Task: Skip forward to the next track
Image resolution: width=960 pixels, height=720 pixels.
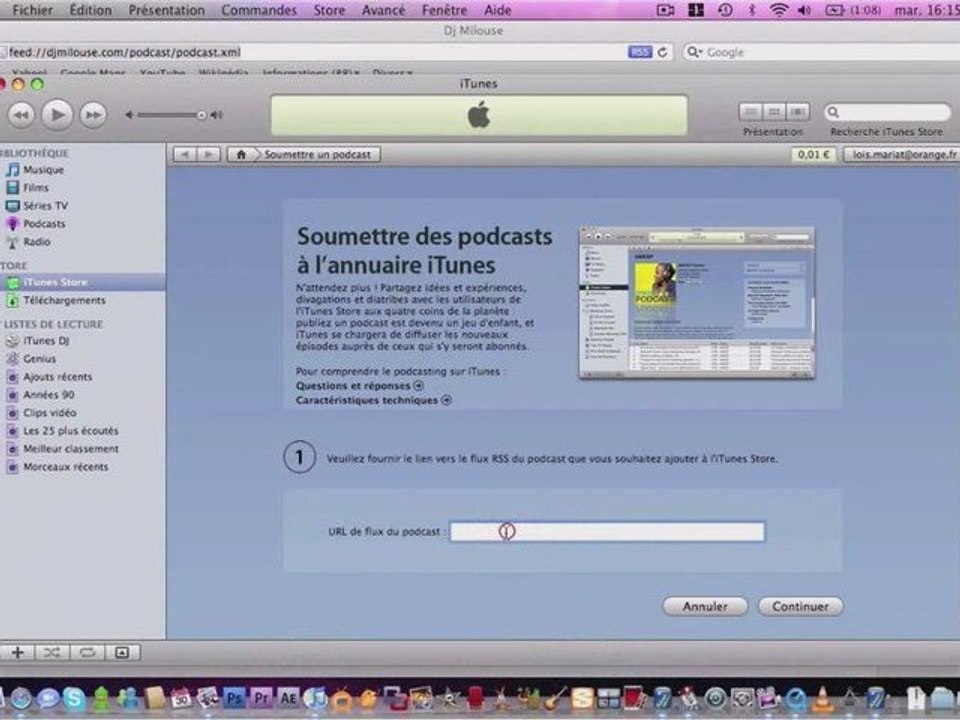Action: pyautogui.click(x=93, y=115)
